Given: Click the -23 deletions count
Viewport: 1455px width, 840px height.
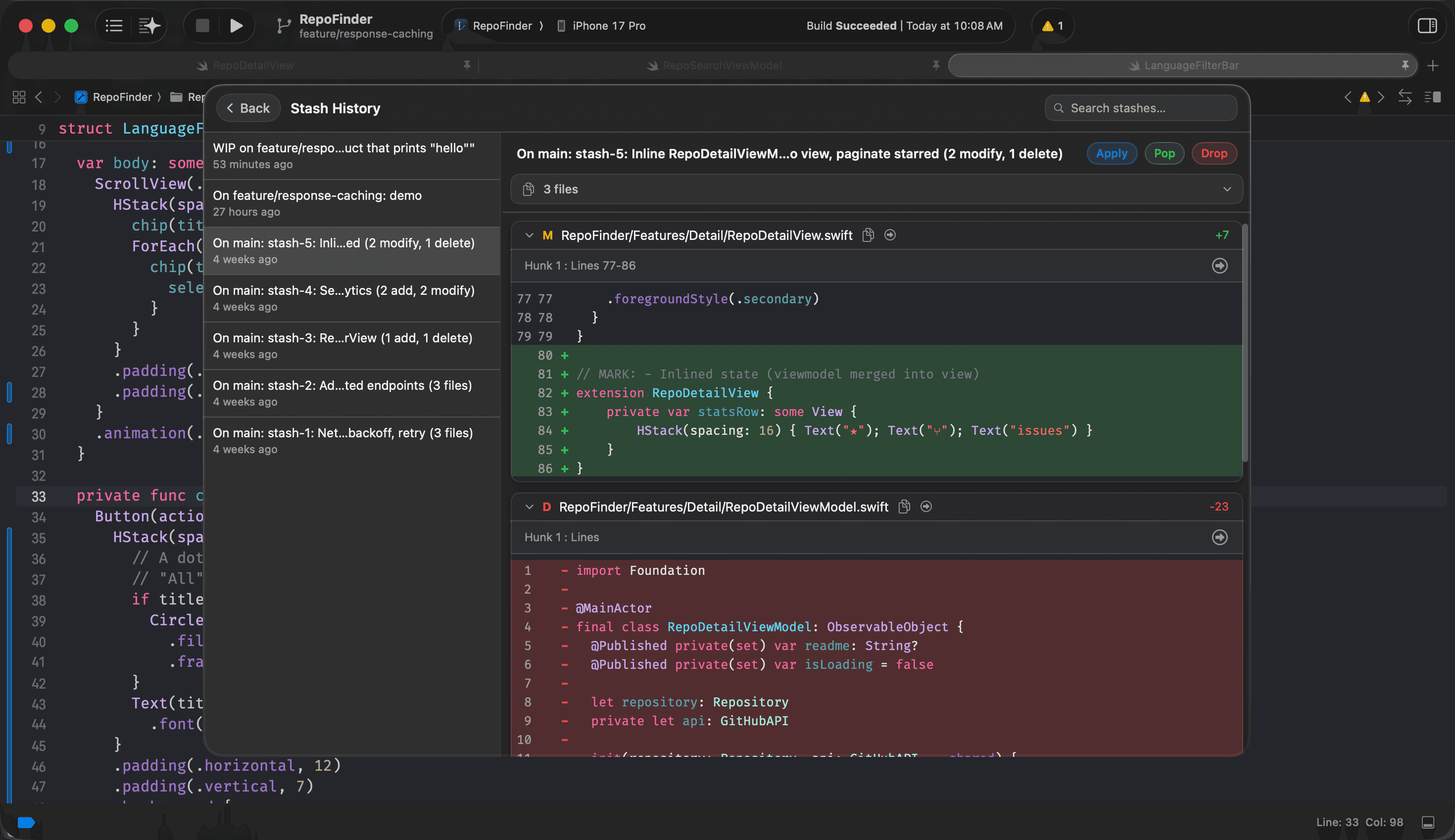Looking at the screenshot, I should tap(1219, 507).
